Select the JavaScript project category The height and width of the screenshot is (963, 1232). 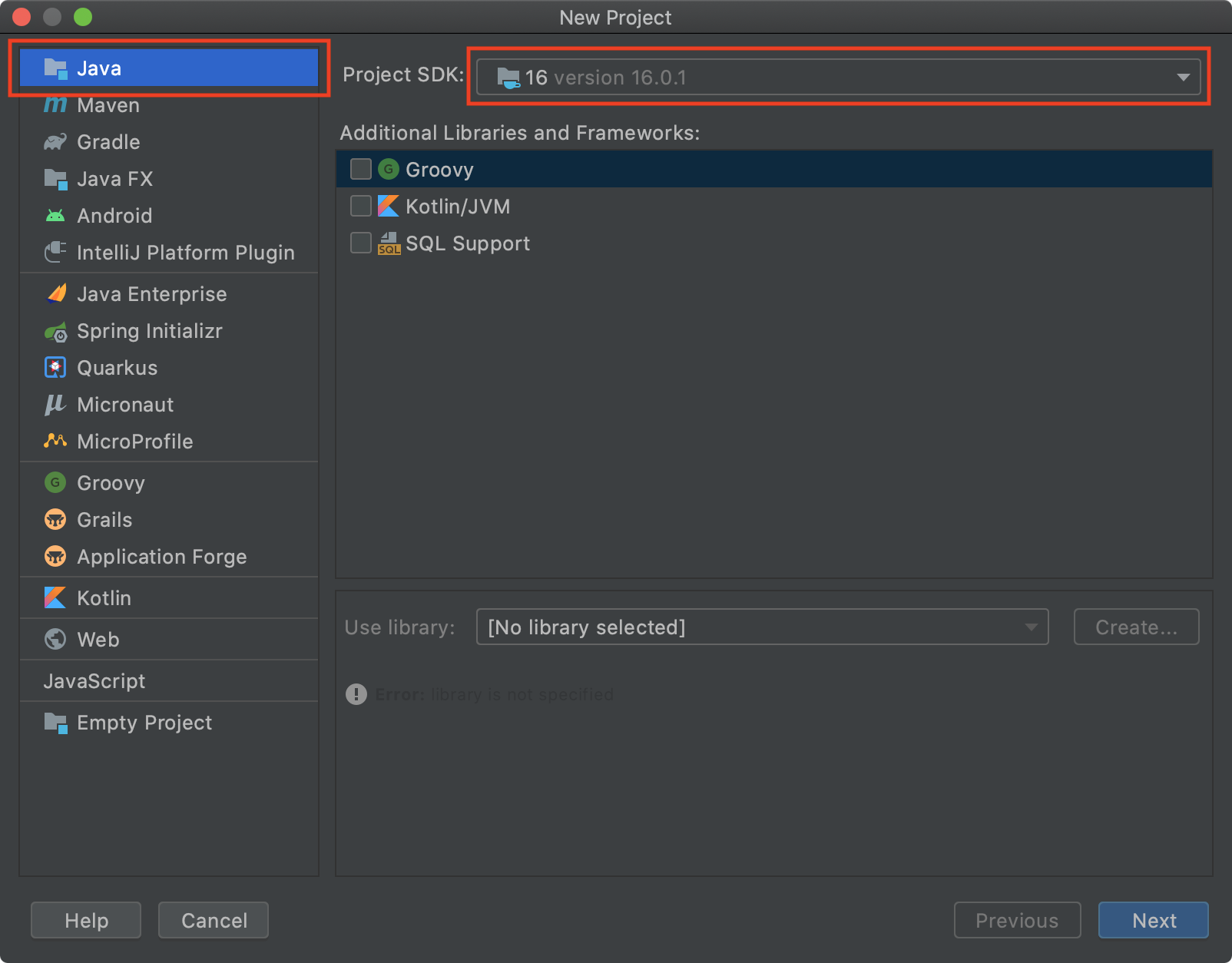[169, 681]
